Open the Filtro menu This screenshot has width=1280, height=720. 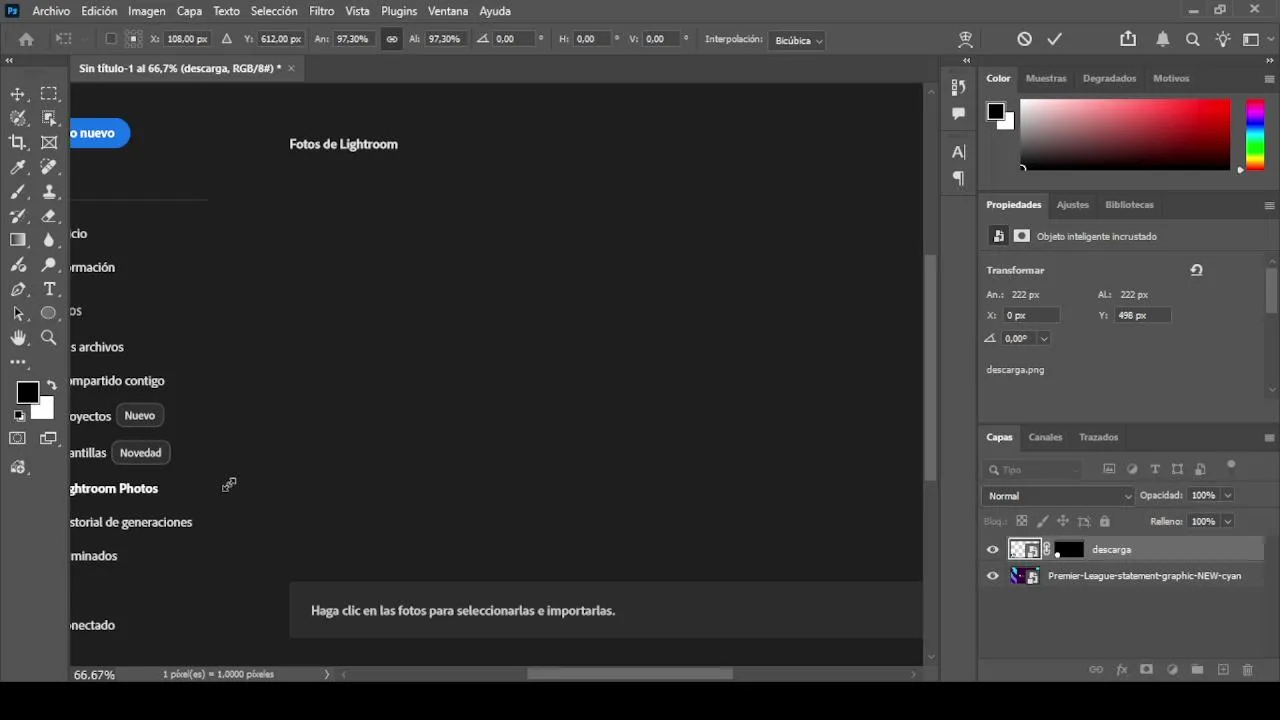pos(321,11)
